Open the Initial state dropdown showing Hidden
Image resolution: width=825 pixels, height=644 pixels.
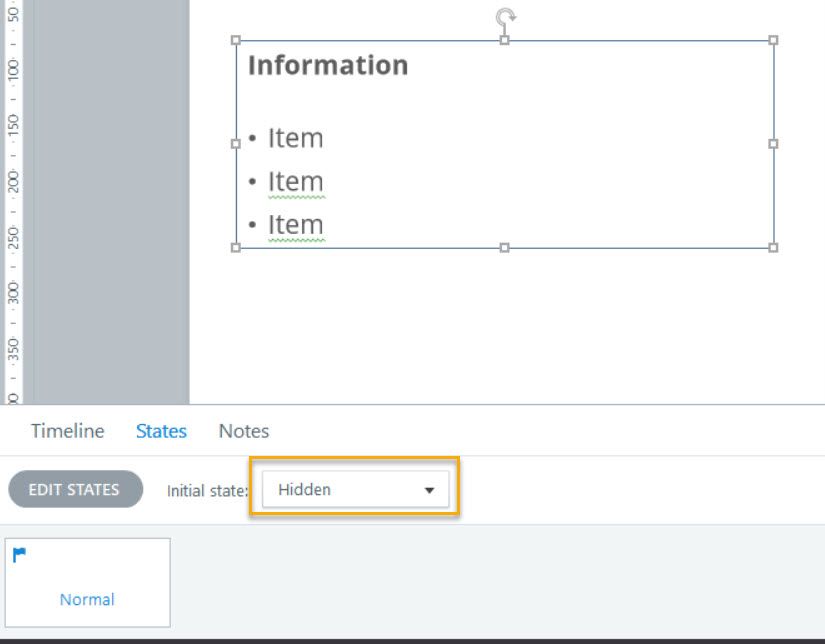click(x=355, y=490)
